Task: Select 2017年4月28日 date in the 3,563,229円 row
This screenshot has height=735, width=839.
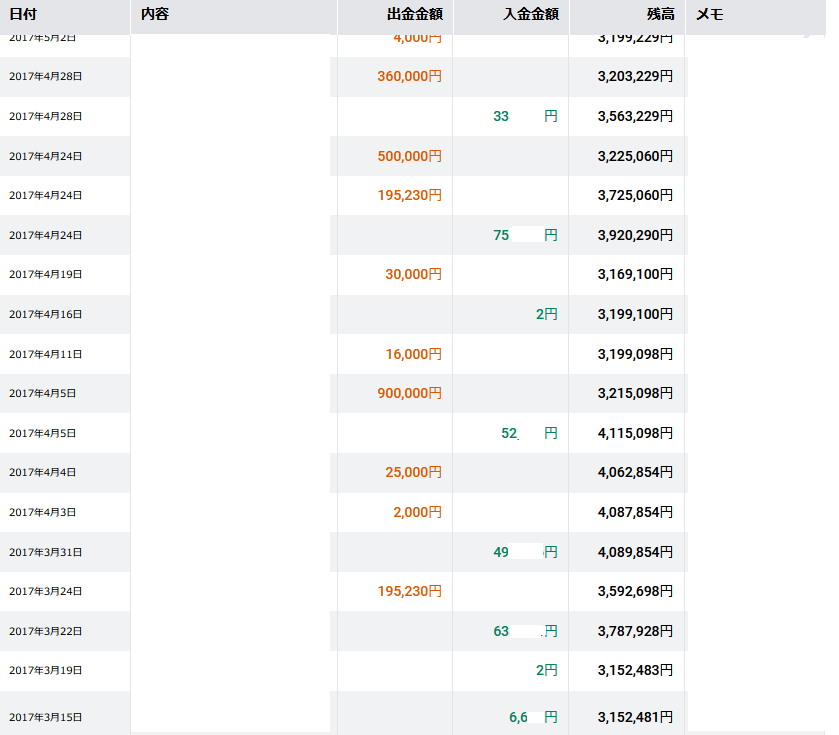Action: [45, 116]
